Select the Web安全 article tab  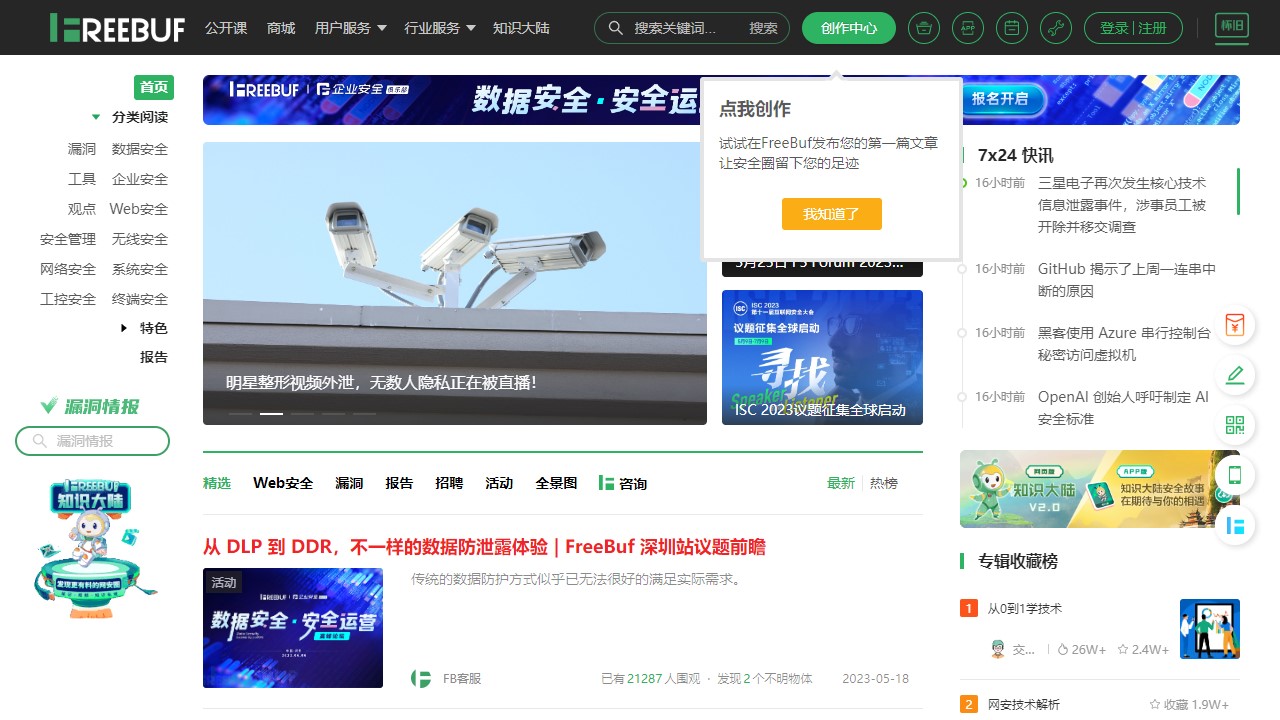click(x=283, y=483)
